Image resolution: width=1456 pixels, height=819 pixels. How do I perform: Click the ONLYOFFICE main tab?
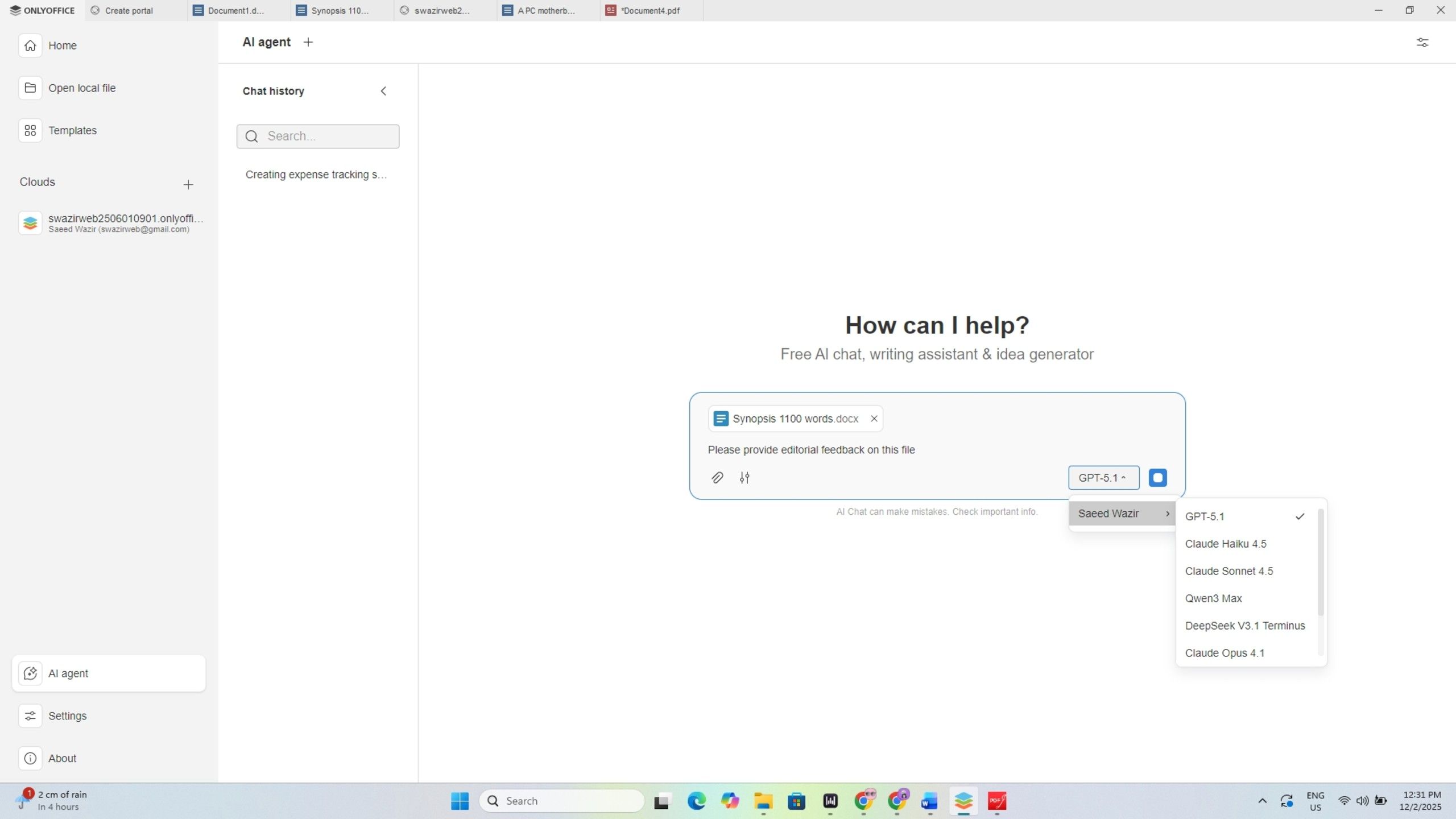point(43,10)
